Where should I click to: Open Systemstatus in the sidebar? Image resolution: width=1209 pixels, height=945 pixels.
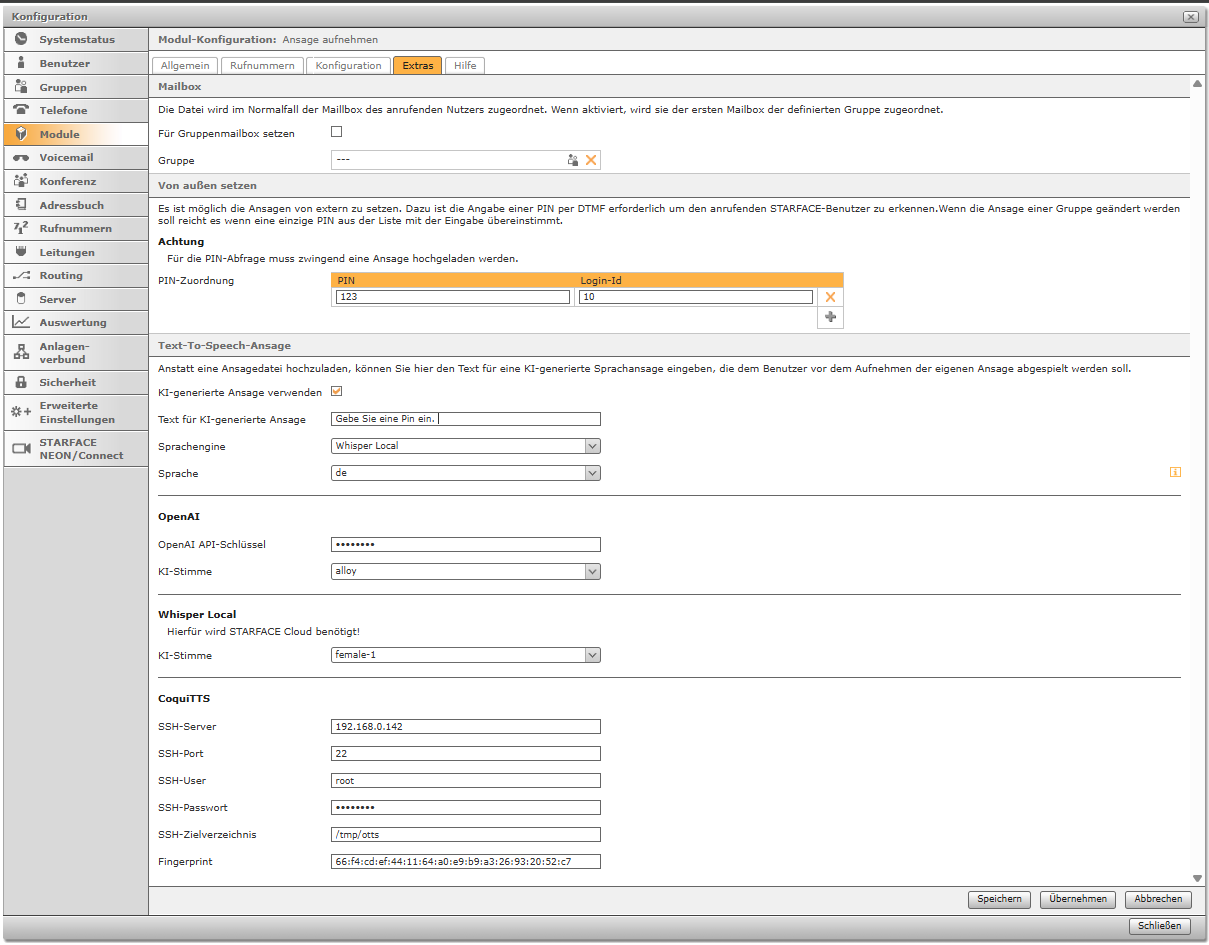tap(76, 40)
